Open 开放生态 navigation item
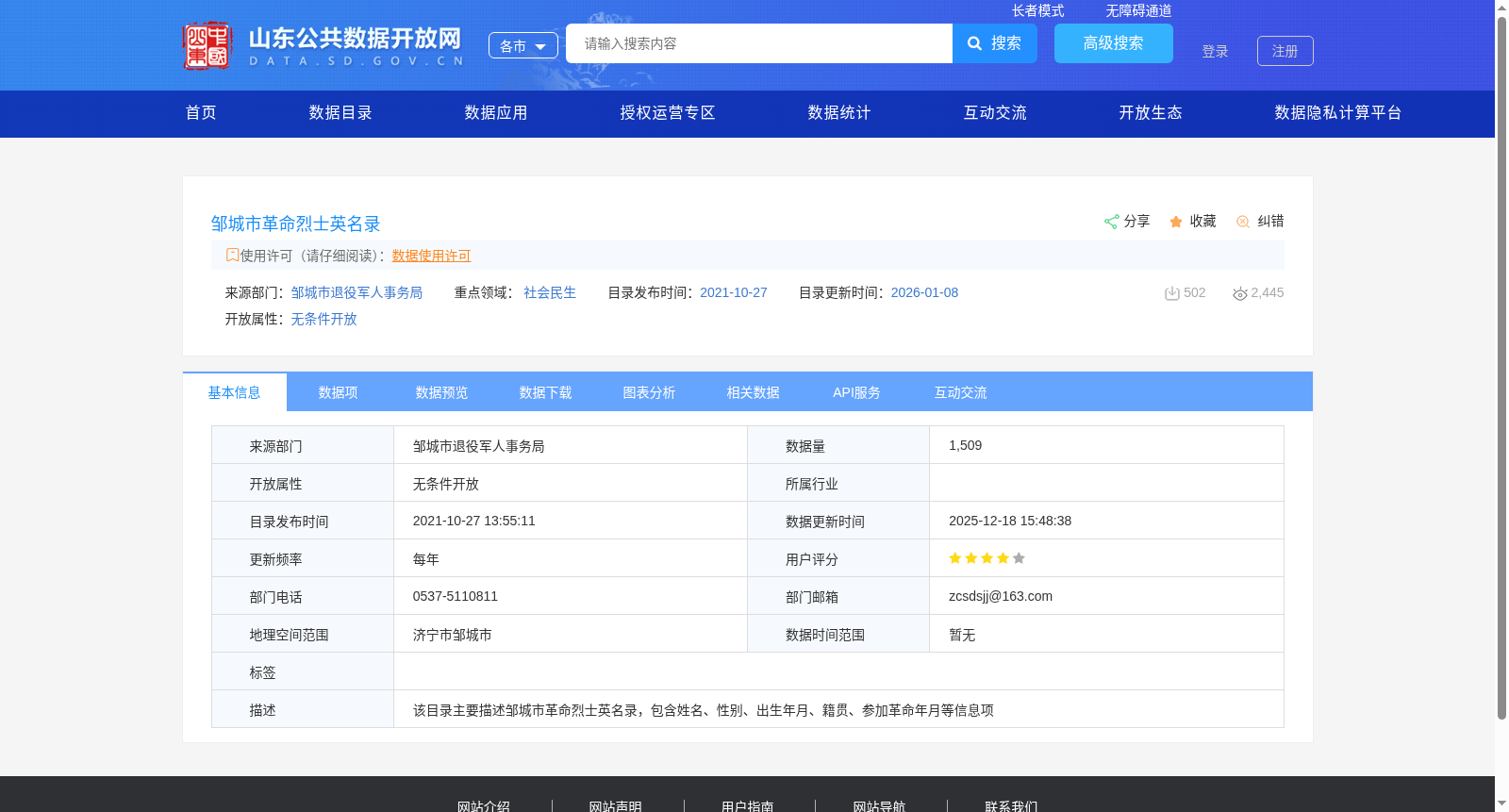 point(1151,113)
